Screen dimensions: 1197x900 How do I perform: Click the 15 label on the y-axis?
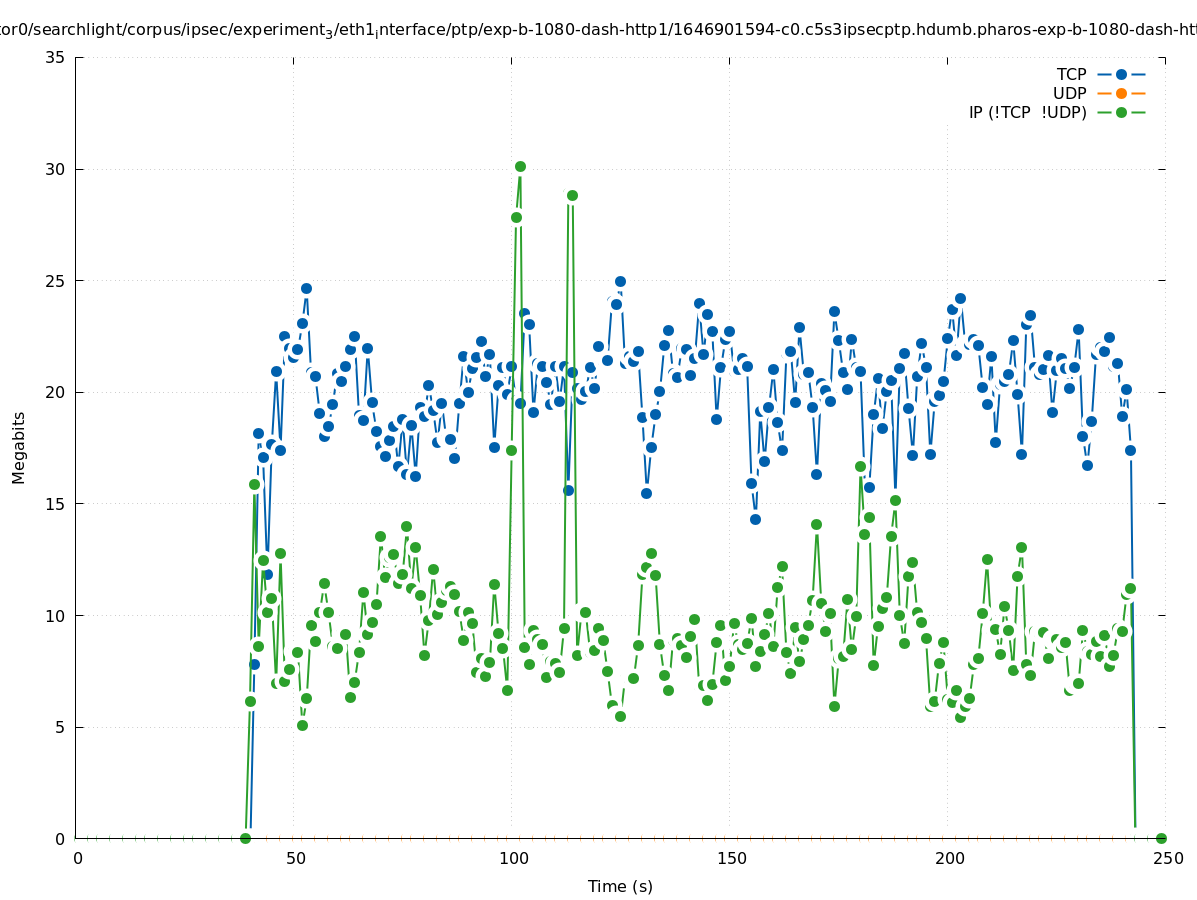coord(55,504)
